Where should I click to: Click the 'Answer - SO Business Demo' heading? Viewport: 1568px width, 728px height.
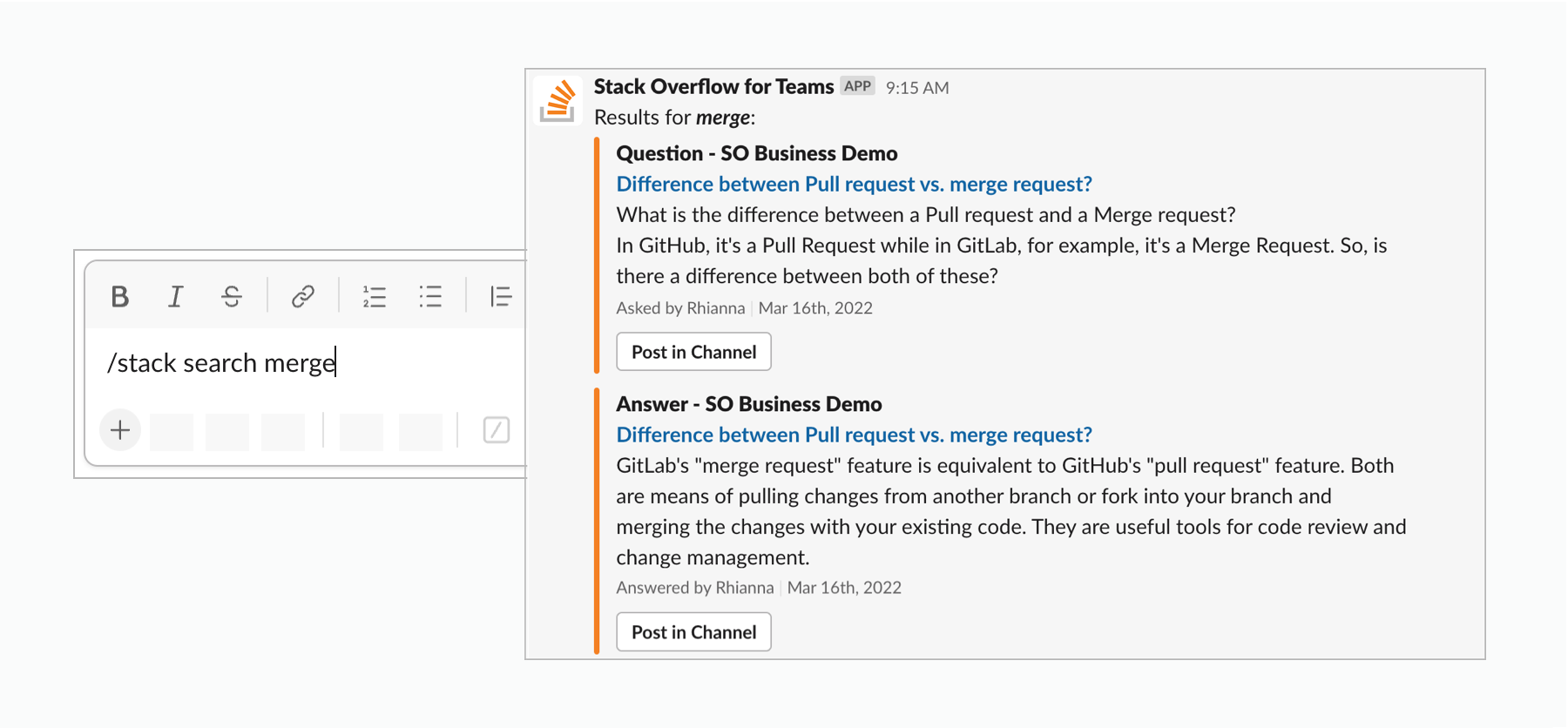(748, 404)
